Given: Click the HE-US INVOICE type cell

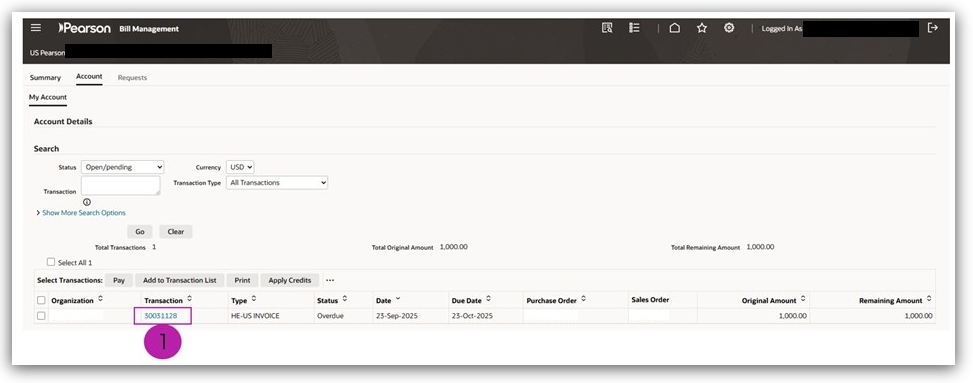Looking at the screenshot, I should click(256, 315).
